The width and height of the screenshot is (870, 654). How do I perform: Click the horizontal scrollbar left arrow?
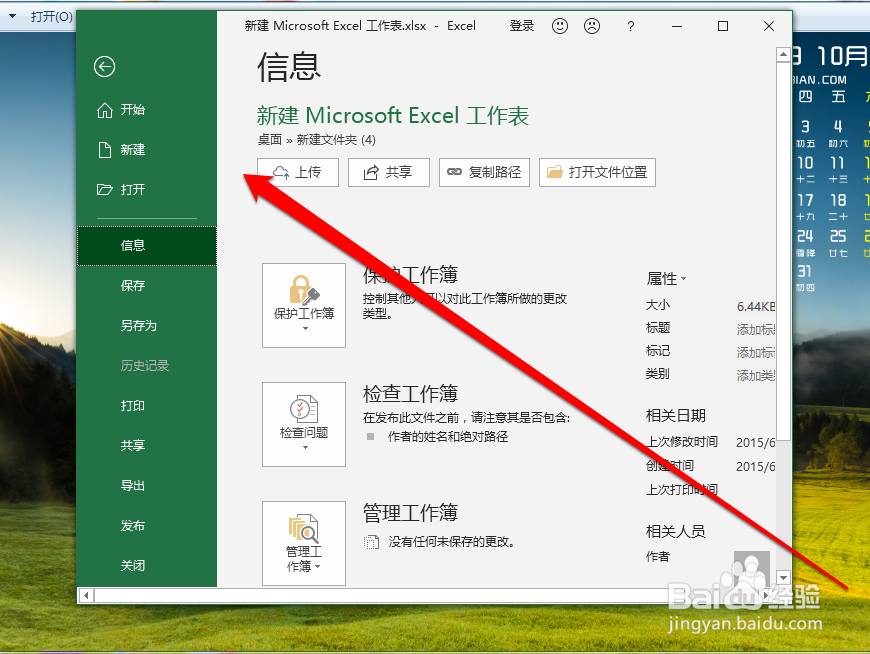click(86, 596)
